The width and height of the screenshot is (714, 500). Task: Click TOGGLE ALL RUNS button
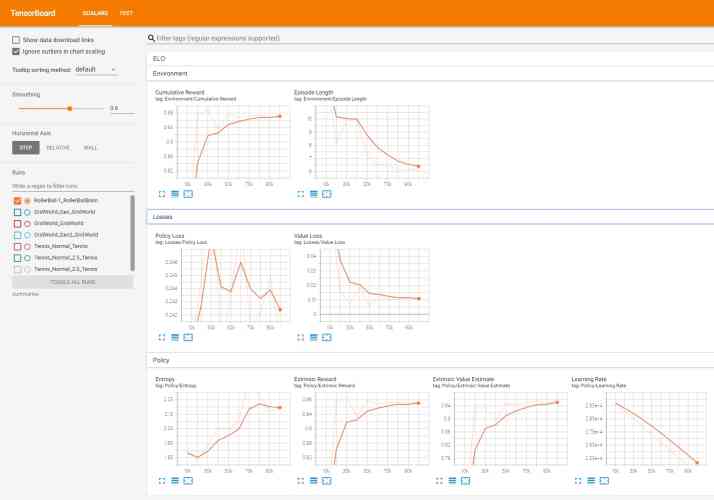(73, 282)
